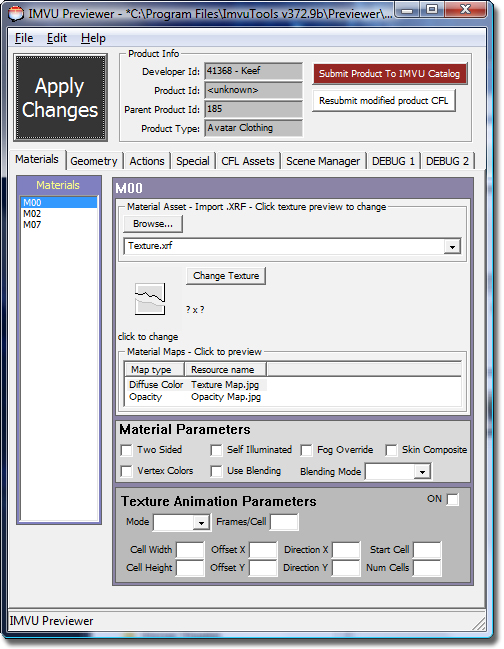Open the Scene Manager tab
This screenshot has height=649, width=504.
[323, 161]
